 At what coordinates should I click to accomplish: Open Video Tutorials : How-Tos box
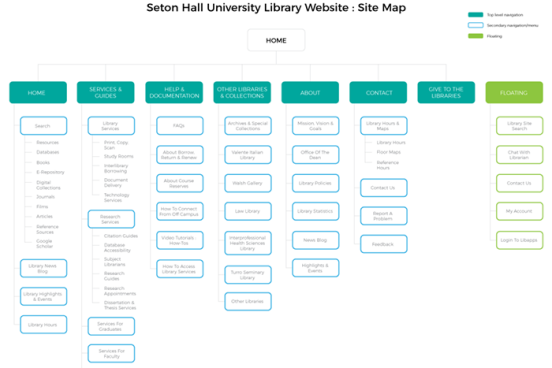click(x=180, y=240)
